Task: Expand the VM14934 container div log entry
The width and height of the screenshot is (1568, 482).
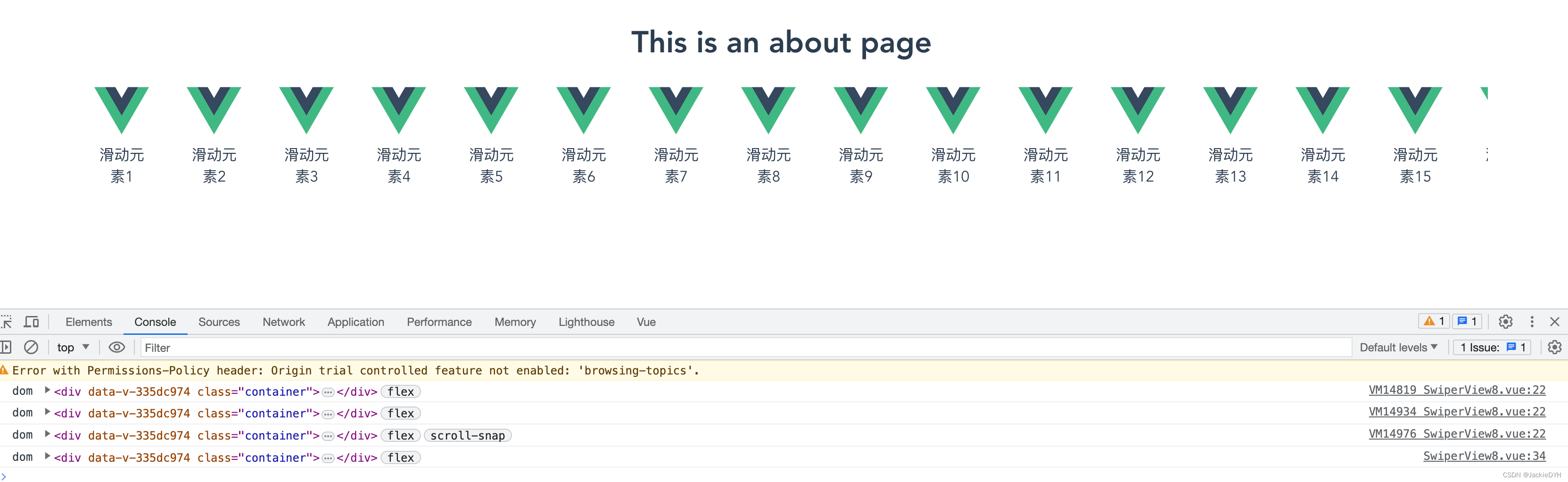Action: (48, 413)
